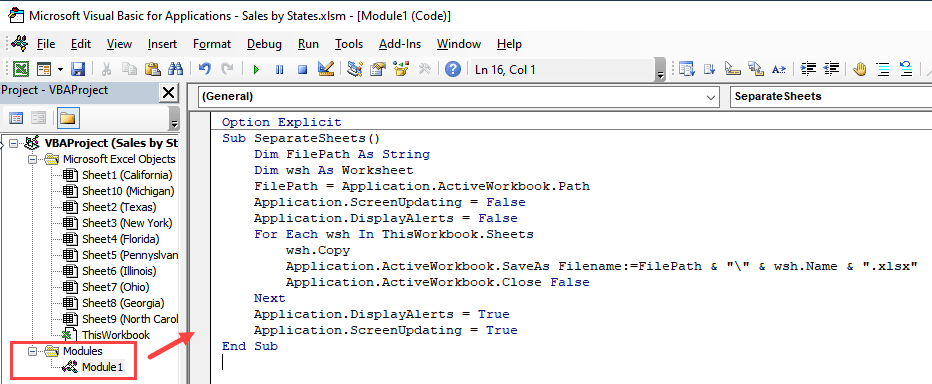This screenshot has width=932, height=384.
Task: Collapse Microsoft Excel Objects folder
Action: pyautogui.click(x=33, y=159)
